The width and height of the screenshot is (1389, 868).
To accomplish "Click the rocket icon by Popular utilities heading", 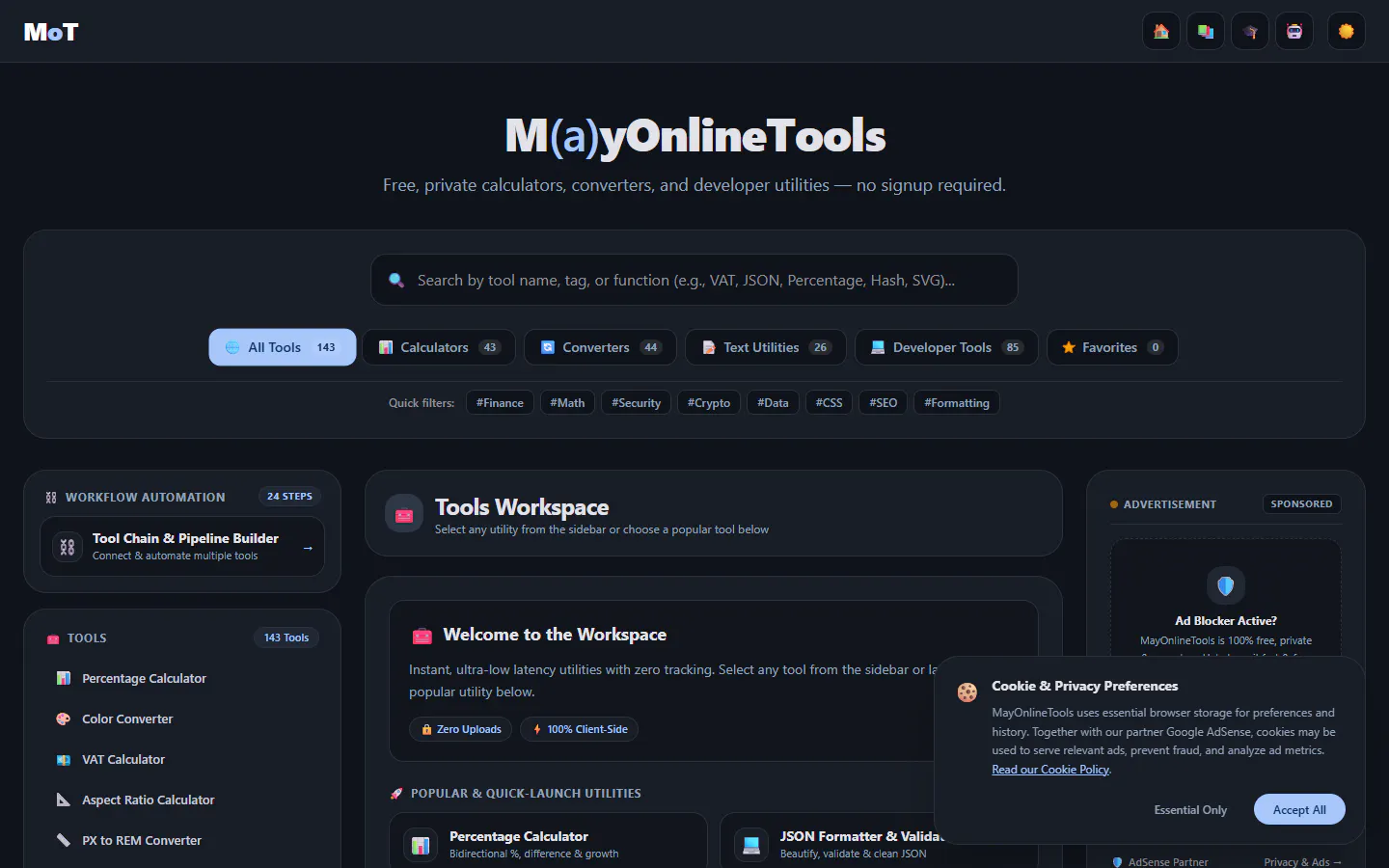I will pos(396,794).
